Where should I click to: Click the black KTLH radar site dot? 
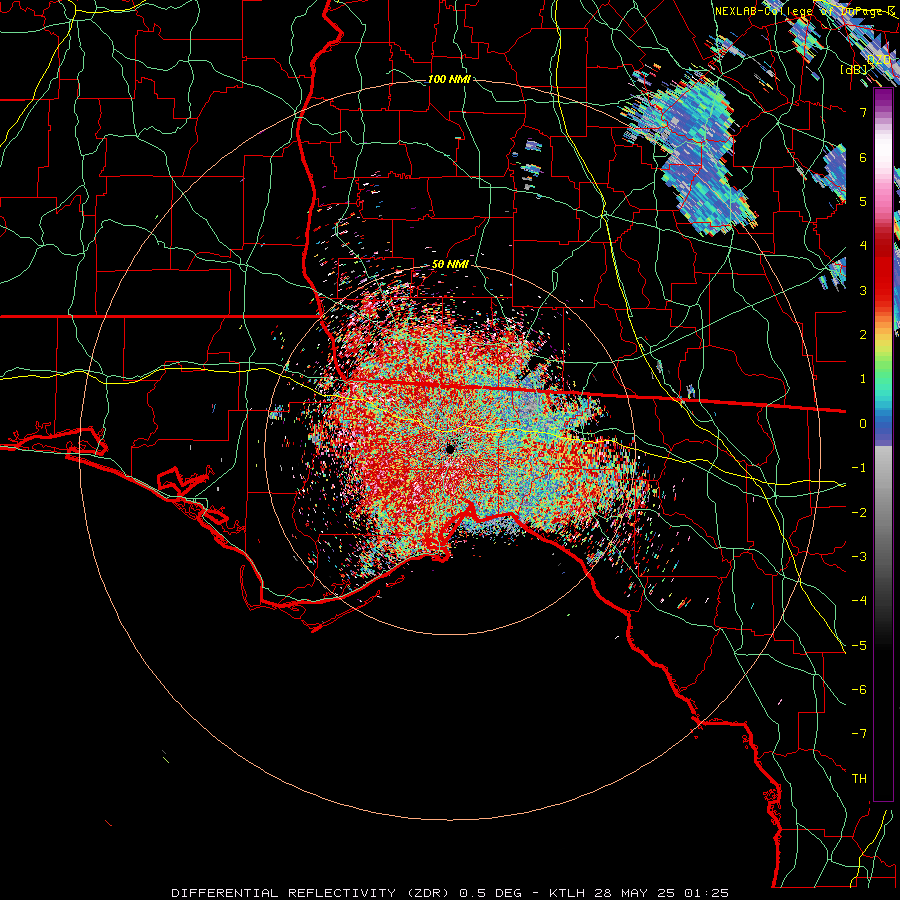pyautogui.click(x=450, y=449)
